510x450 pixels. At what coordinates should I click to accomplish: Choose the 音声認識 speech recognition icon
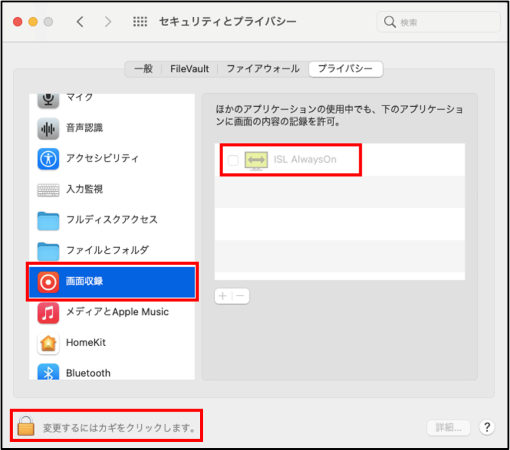click(48, 128)
